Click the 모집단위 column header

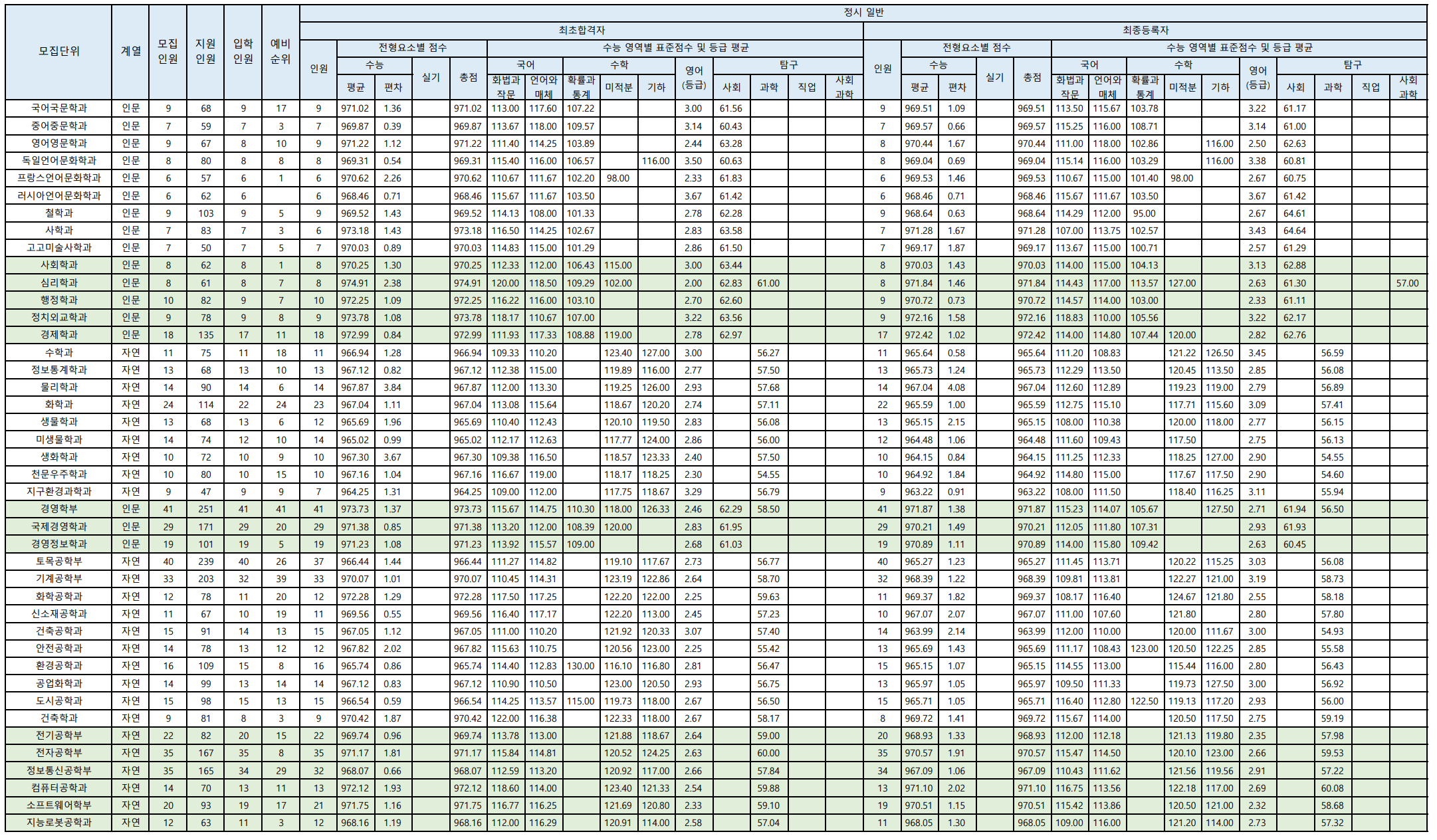[58, 51]
